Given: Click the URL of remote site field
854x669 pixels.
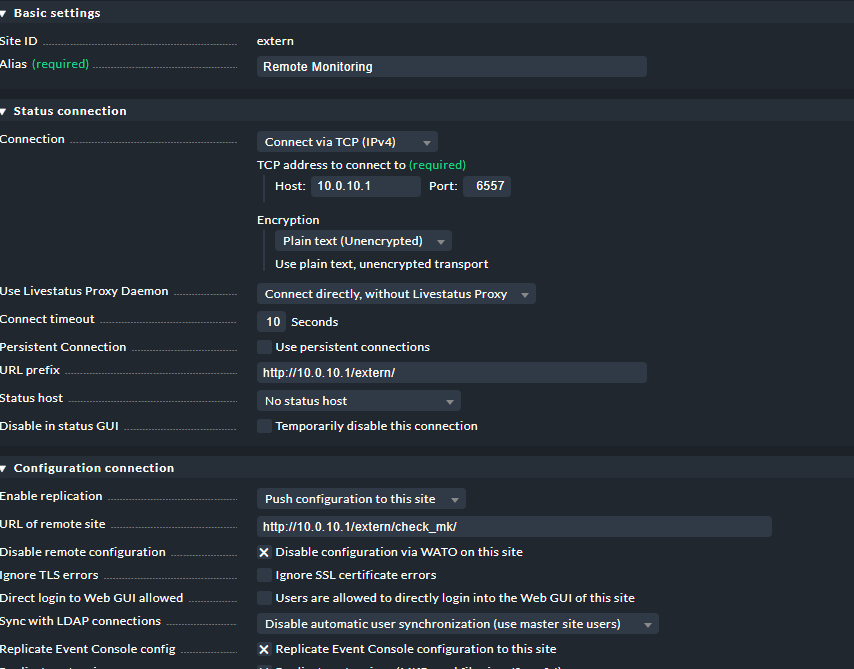Looking at the screenshot, I should (514, 527).
